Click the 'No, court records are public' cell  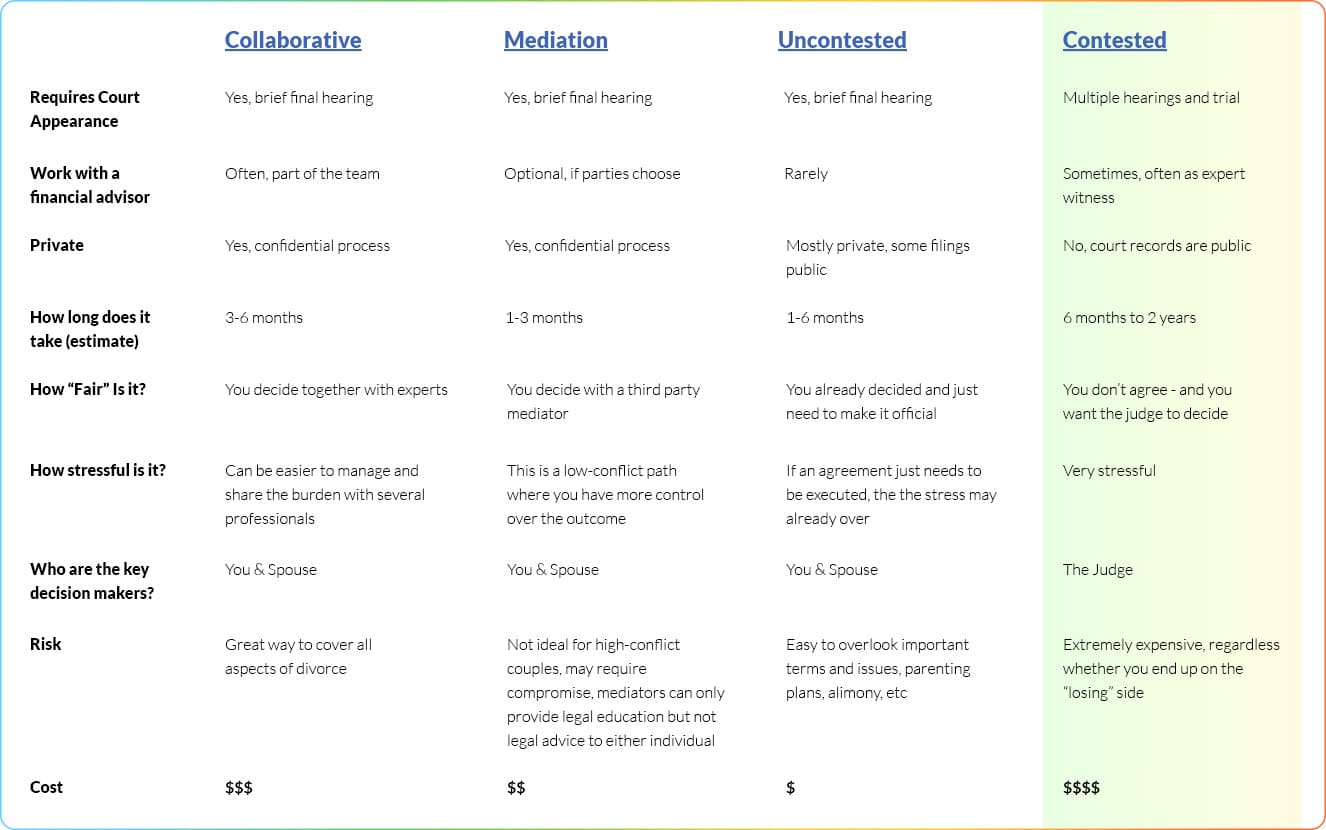point(1157,246)
